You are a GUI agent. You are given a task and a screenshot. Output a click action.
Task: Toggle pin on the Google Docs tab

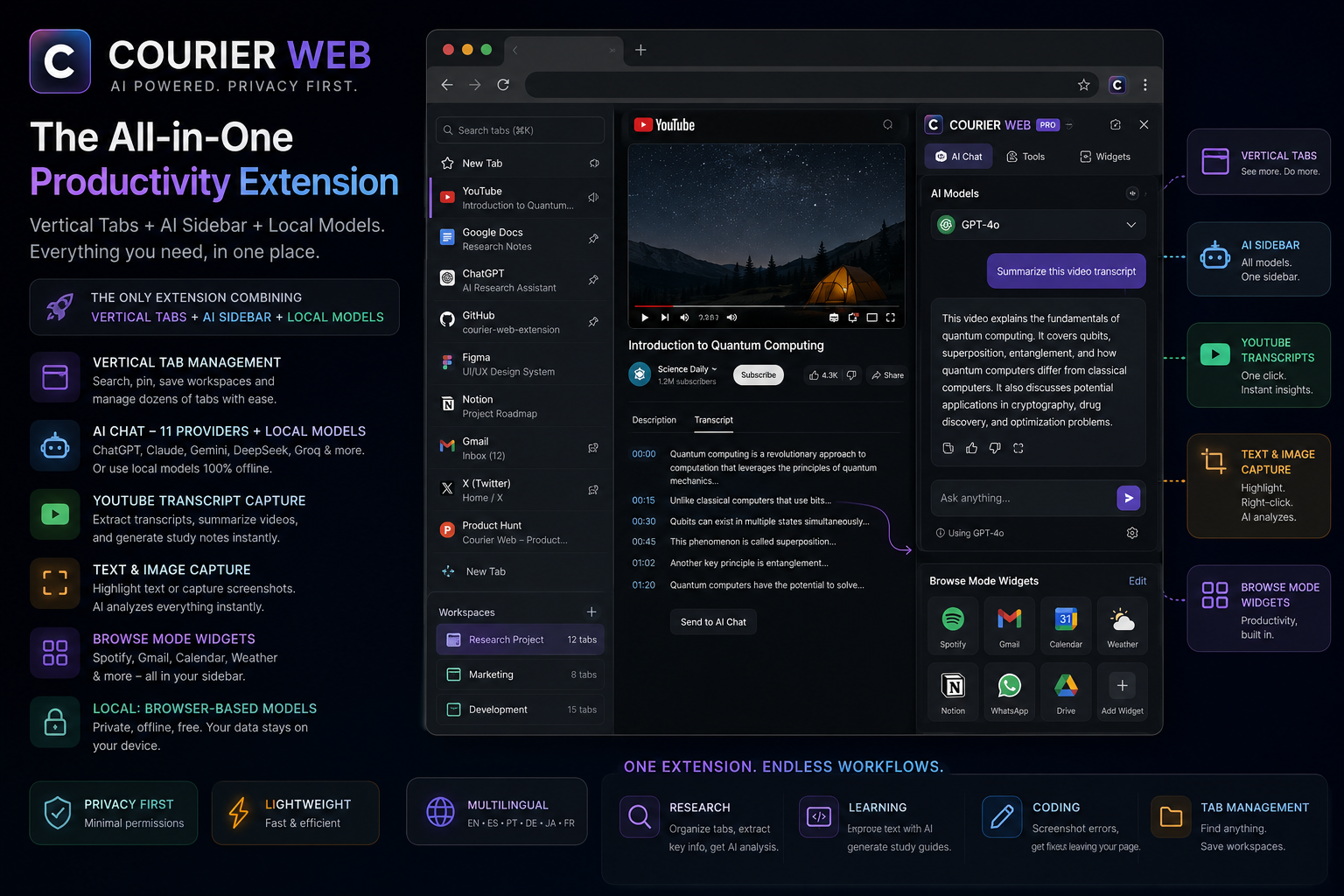tap(593, 239)
